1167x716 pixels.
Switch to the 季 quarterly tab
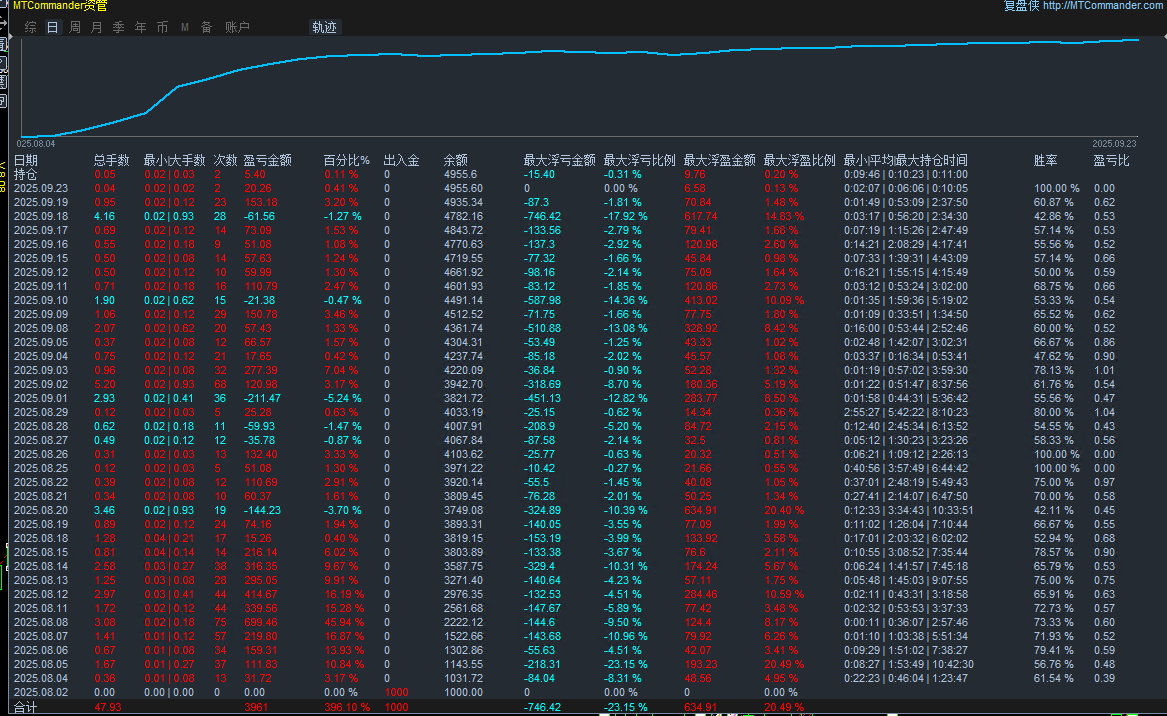pos(119,28)
